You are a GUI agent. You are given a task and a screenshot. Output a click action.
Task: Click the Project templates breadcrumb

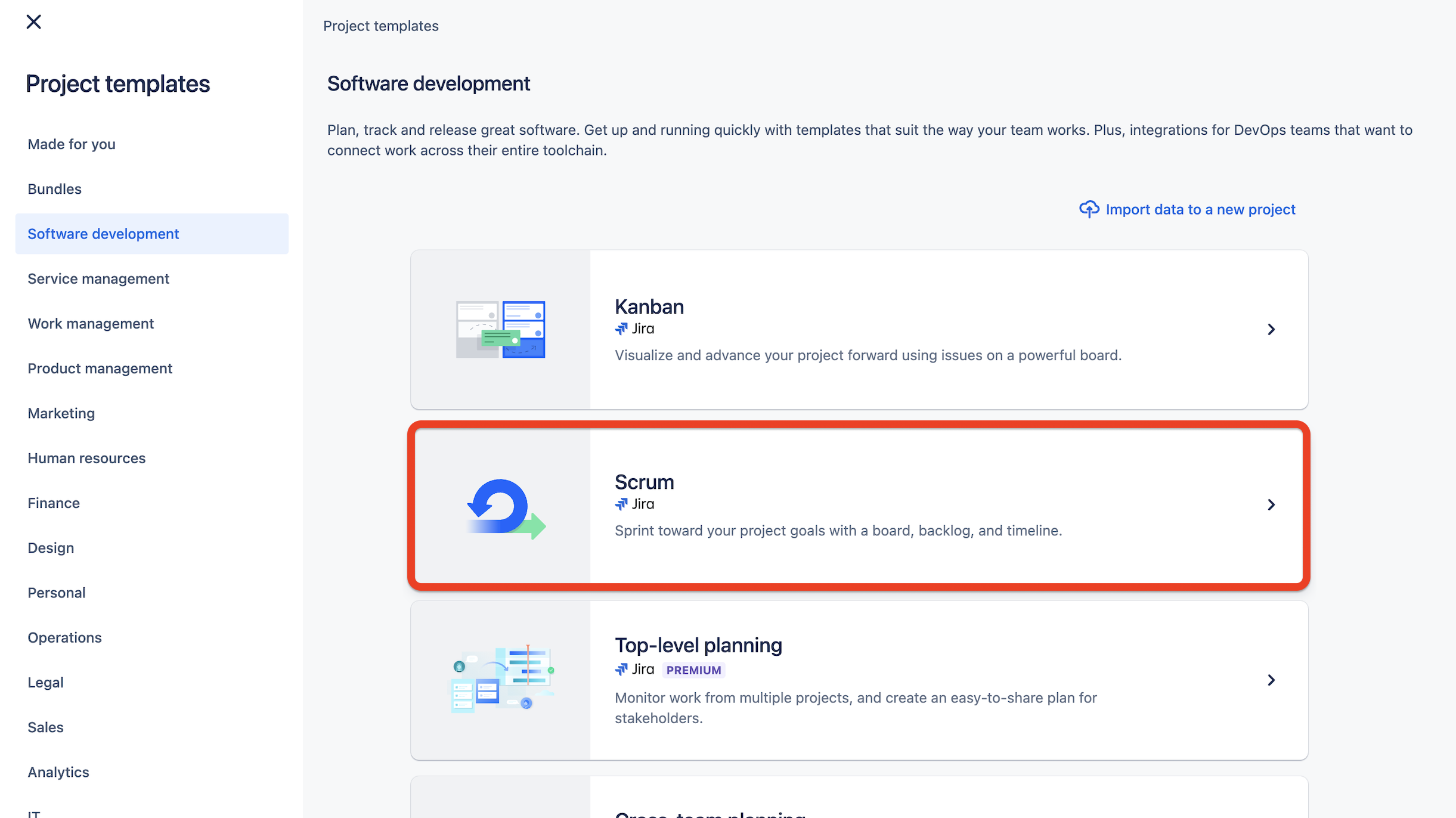pyautogui.click(x=380, y=26)
